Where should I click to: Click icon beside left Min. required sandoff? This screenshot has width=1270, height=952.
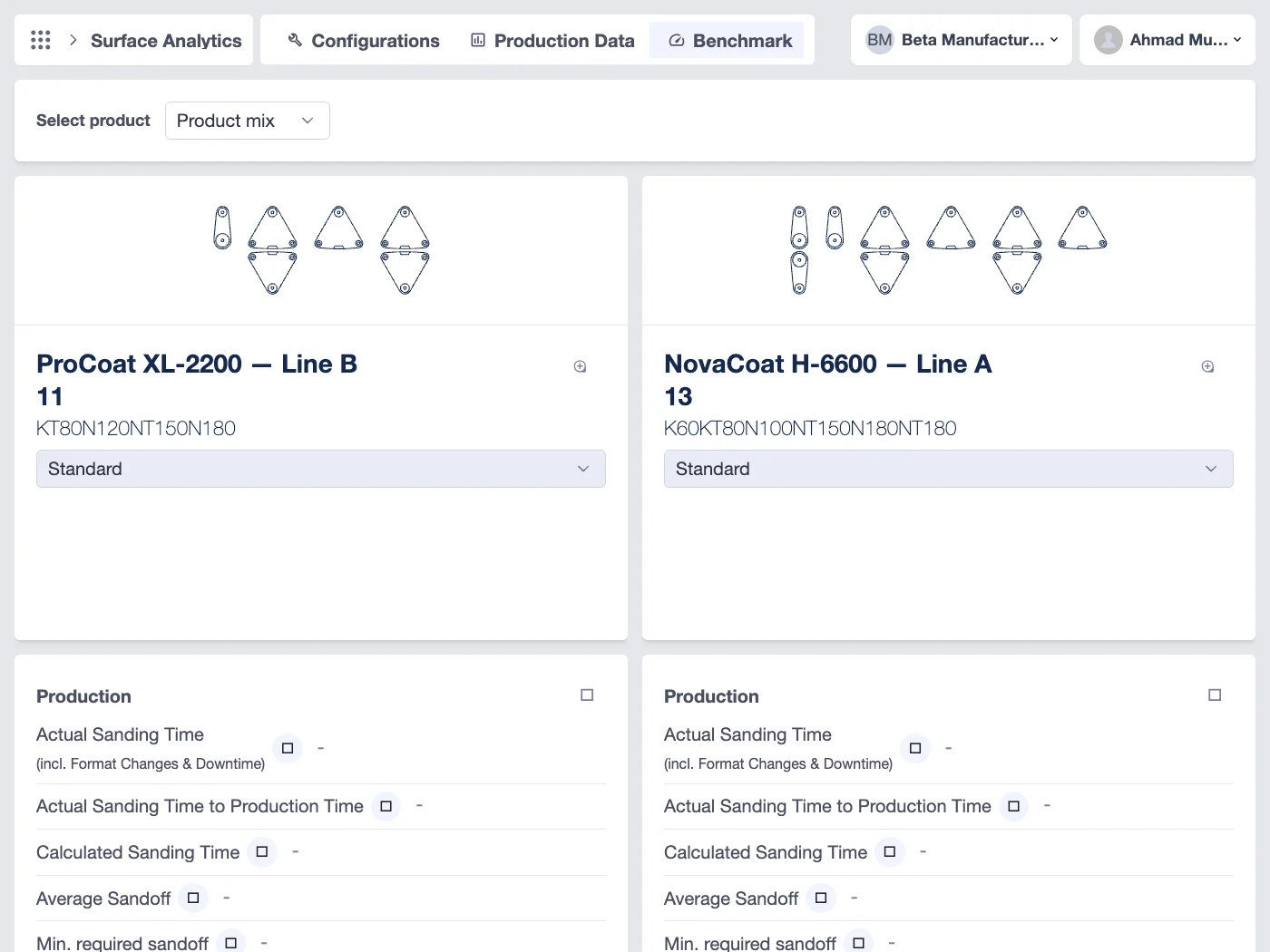click(x=231, y=943)
